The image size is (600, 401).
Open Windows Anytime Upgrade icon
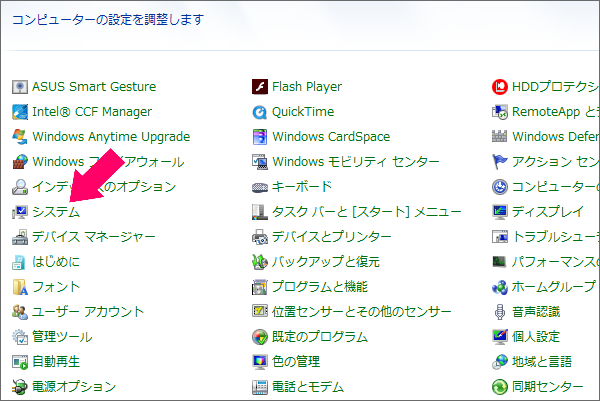coord(20,137)
